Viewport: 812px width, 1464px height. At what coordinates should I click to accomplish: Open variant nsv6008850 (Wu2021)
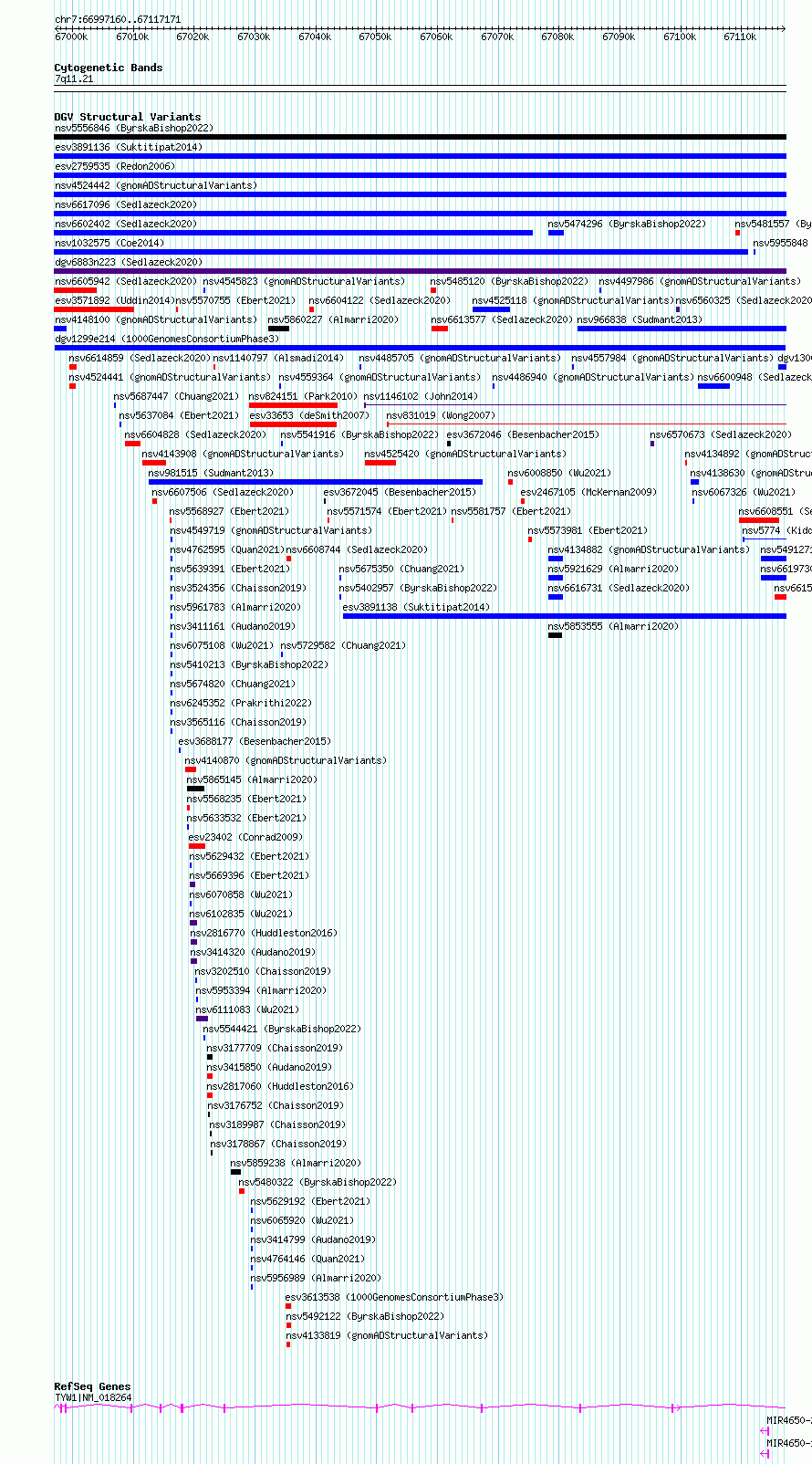point(559,473)
